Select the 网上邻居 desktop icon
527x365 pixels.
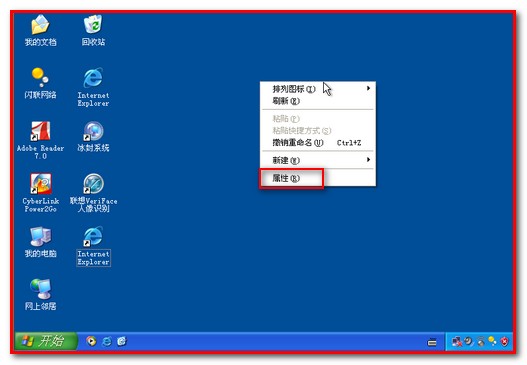click(x=40, y=294)
